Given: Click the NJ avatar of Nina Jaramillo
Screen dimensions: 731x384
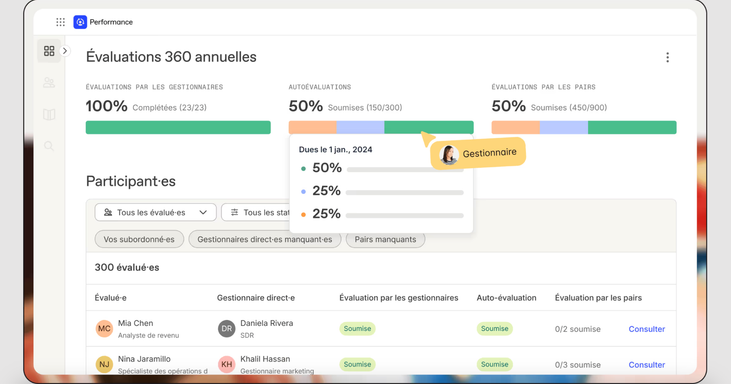Looking at the screenshot, I should (x=104, y=364).
